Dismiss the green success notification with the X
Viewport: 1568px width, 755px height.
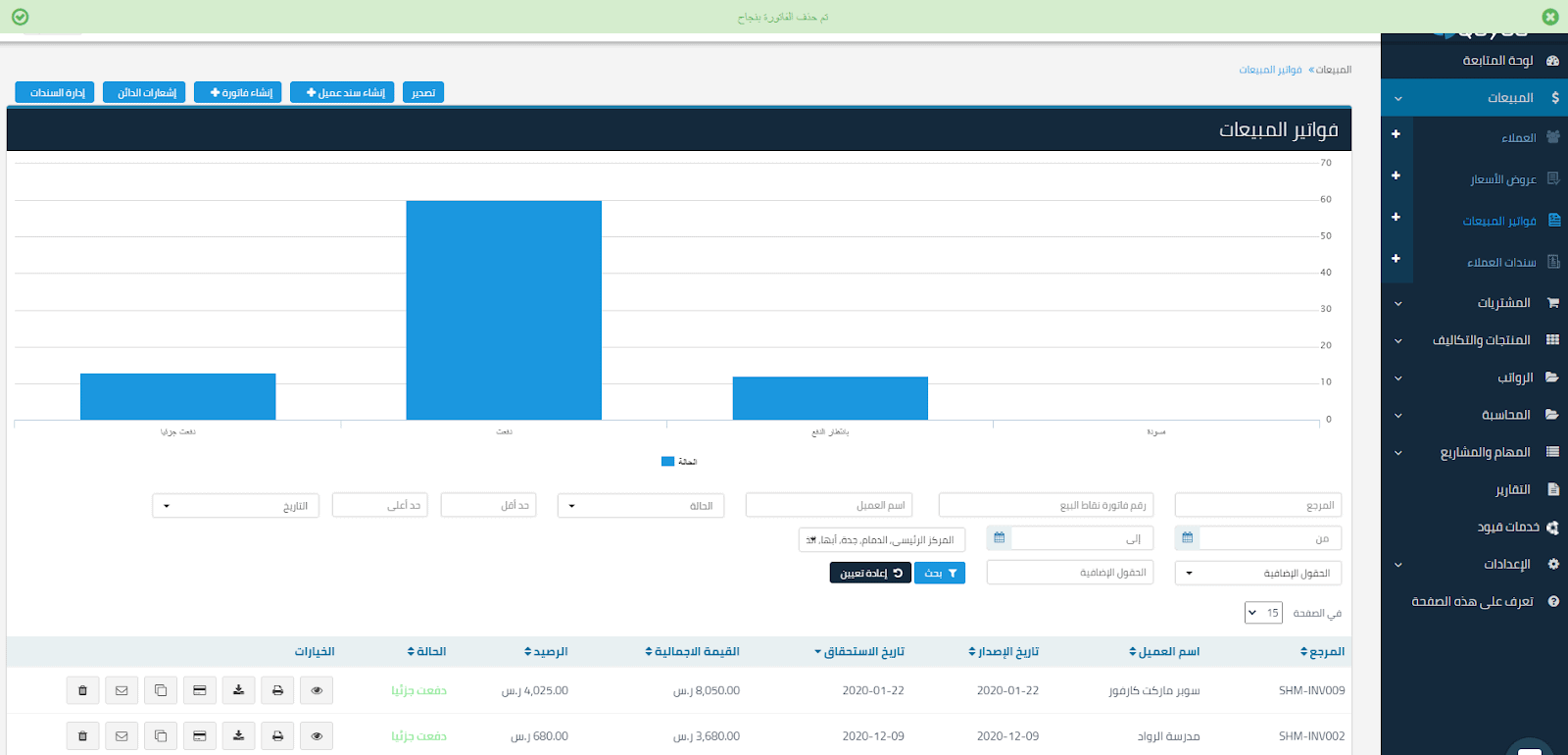click(x=1549, y=17)
